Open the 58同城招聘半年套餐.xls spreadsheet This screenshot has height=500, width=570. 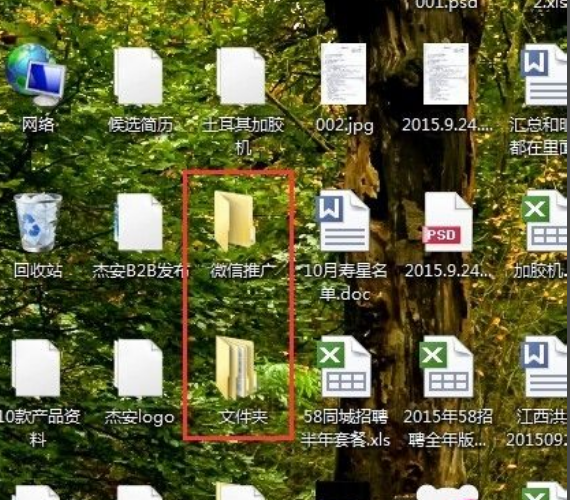click(344, 367)
